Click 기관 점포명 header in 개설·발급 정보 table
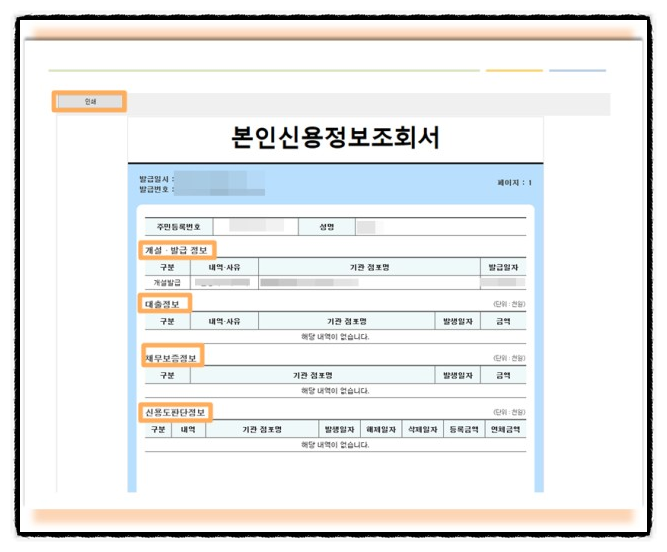 coord(369,267)
